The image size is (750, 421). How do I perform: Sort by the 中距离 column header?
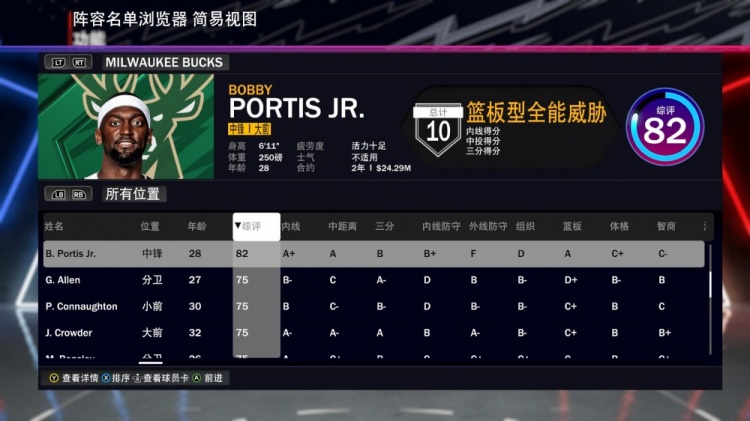tap(342, 226)
